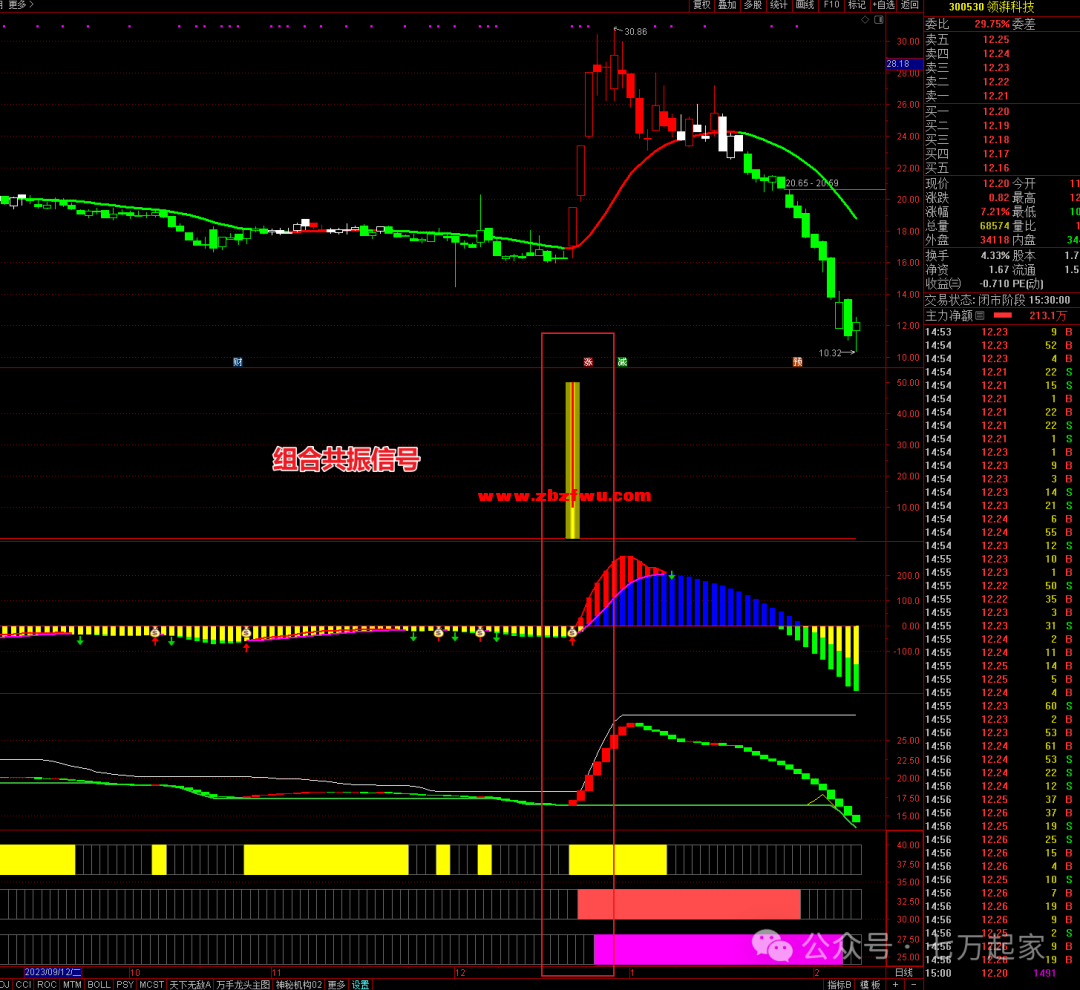The width and height of the screenshot is (1080, 990).
Task: Click the green 减 marker below the chart
Action: (622, 362)
